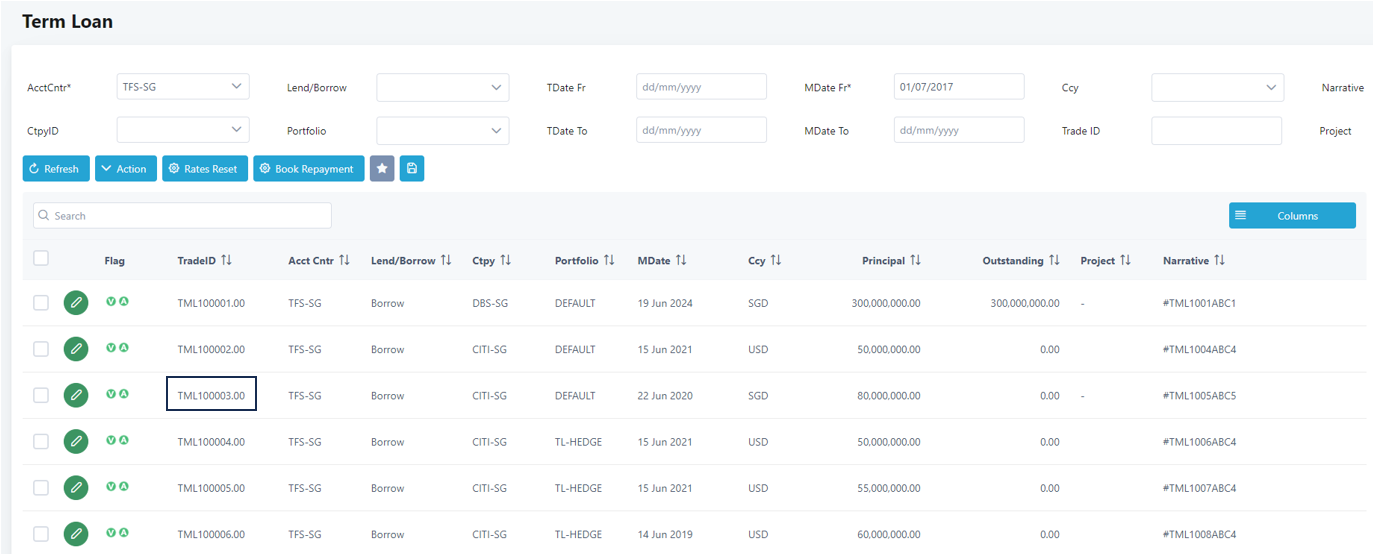The width and height of the screenshot is (1373, 554).
Task: Select checkbox for trade TML100005.00
Action: click(x=41, y=488)
